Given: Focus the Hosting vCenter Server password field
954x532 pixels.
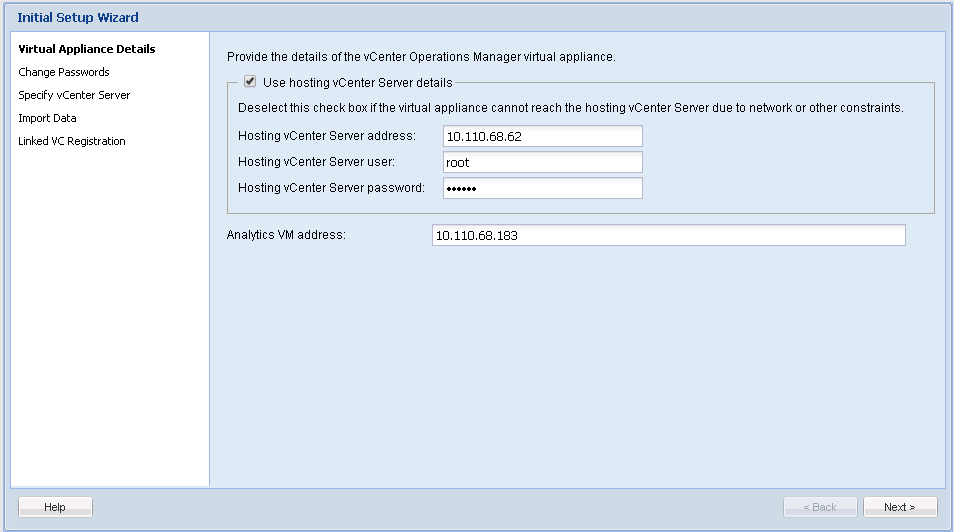Looking at the screenshot, I should click(542, 188).
